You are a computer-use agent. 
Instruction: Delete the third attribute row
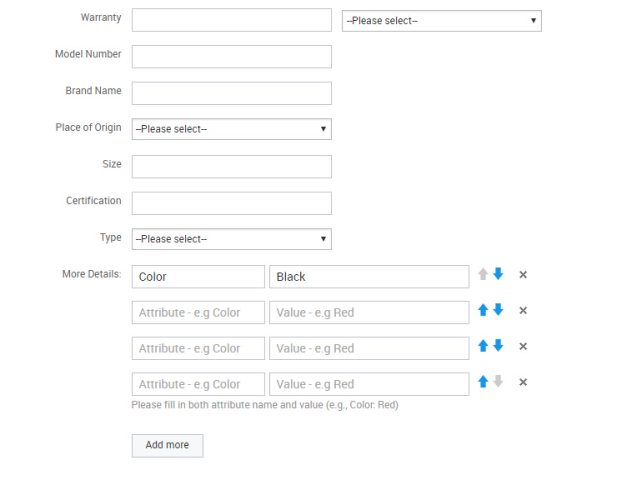[522, 347]
